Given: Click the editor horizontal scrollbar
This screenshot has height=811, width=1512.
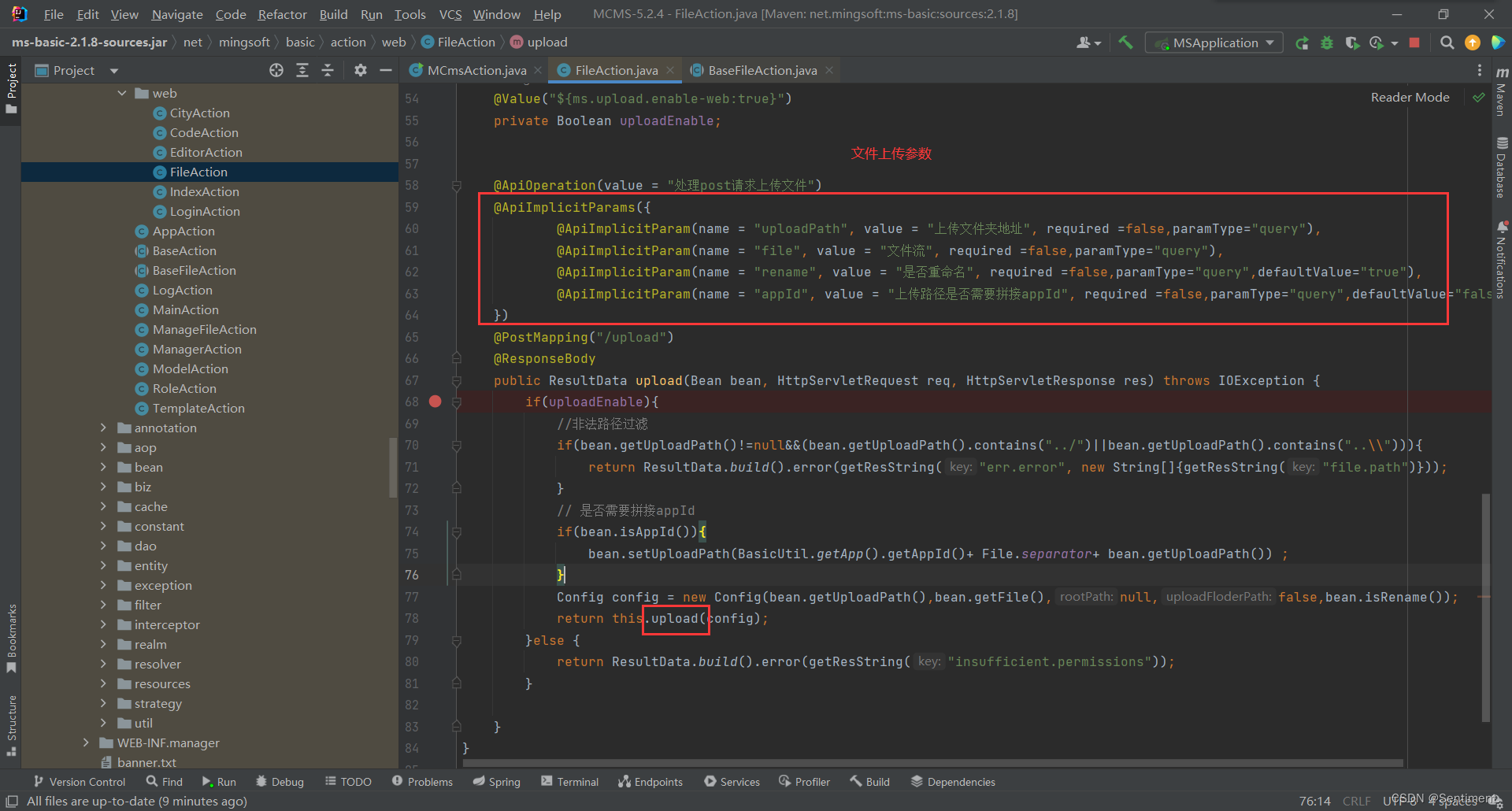Looking at the screenshot, I should (x=933, y=763).
